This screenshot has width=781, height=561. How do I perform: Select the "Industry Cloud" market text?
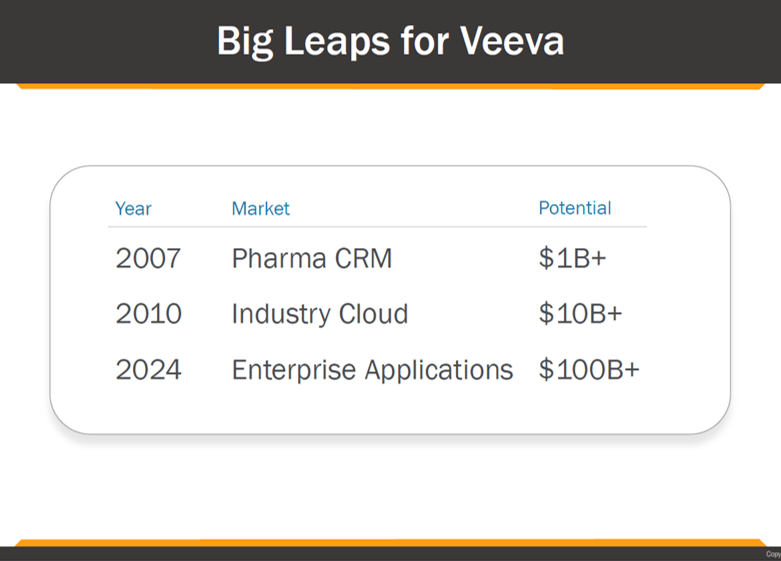[319, 313]
